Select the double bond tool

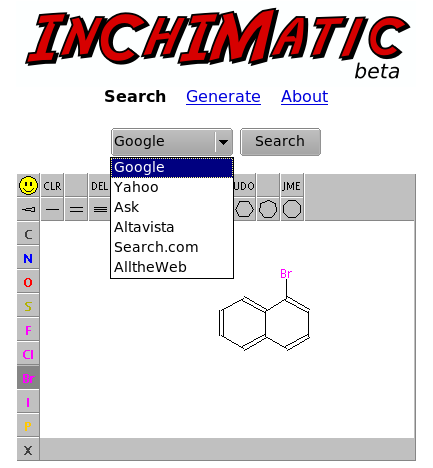[x=76, y=209]
